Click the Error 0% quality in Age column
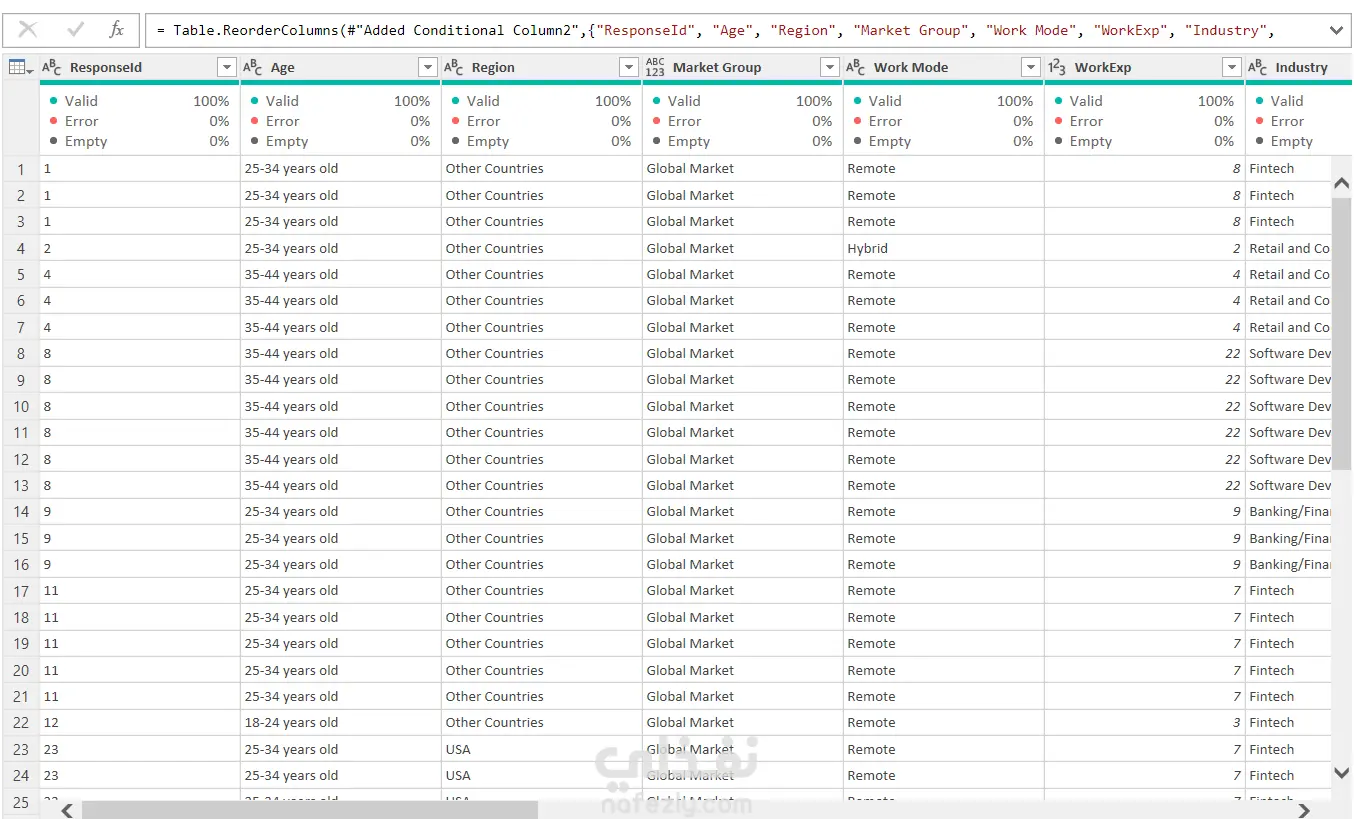 tap(341, 121)
